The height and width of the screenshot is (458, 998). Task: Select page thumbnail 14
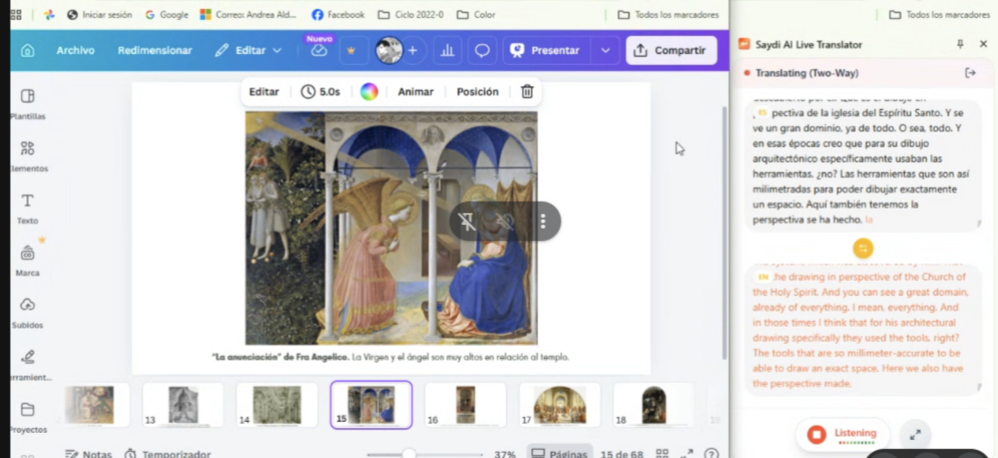point(277,405)
